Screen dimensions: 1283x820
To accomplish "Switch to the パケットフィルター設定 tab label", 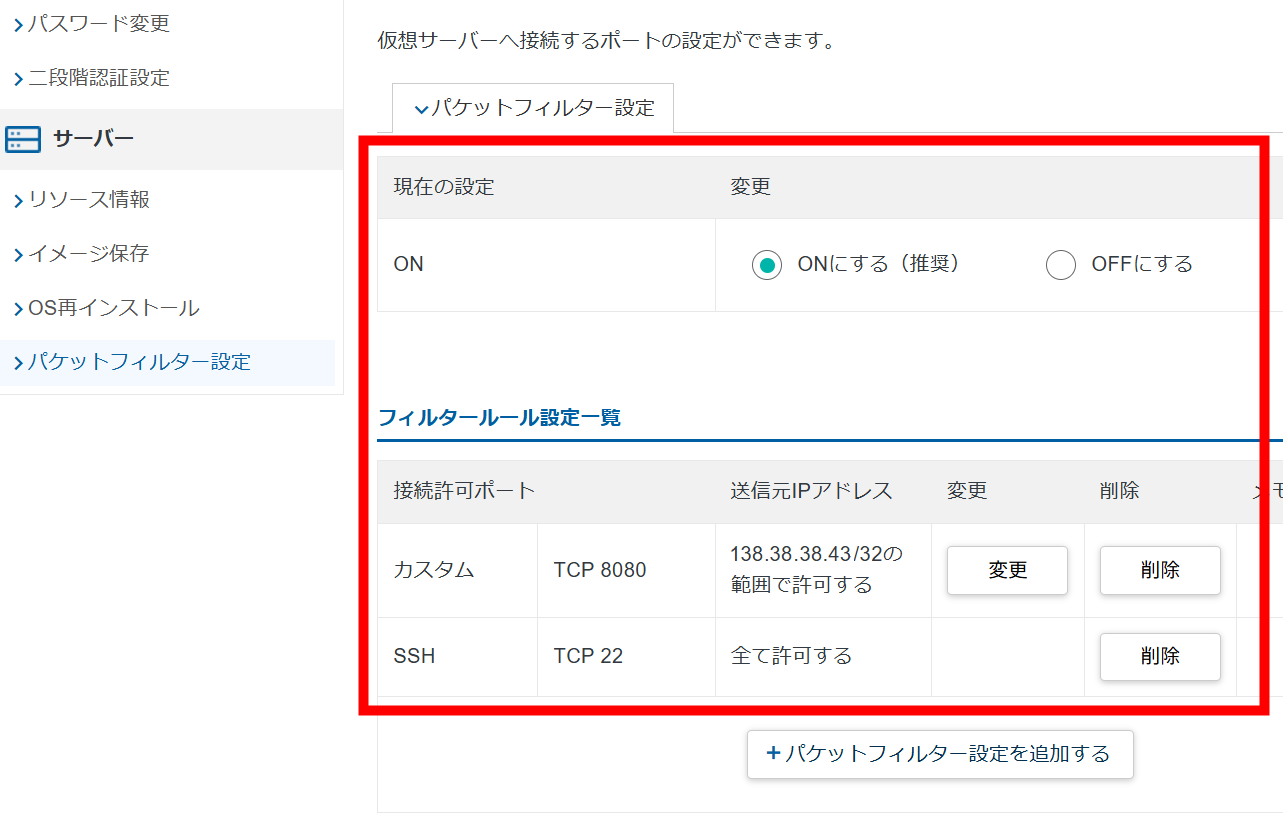I will 543,108.
